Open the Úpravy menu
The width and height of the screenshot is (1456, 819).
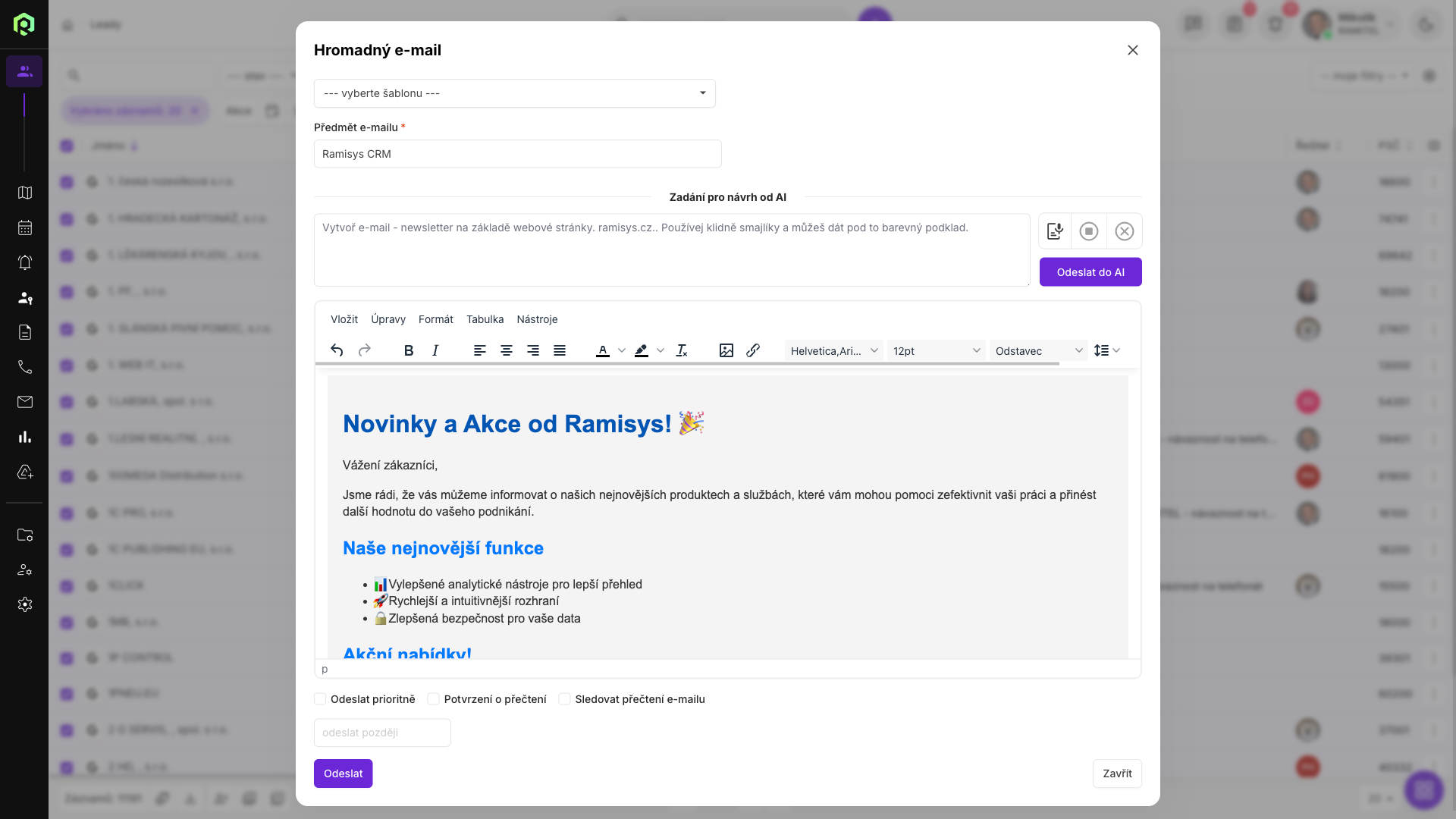[388, 319]
